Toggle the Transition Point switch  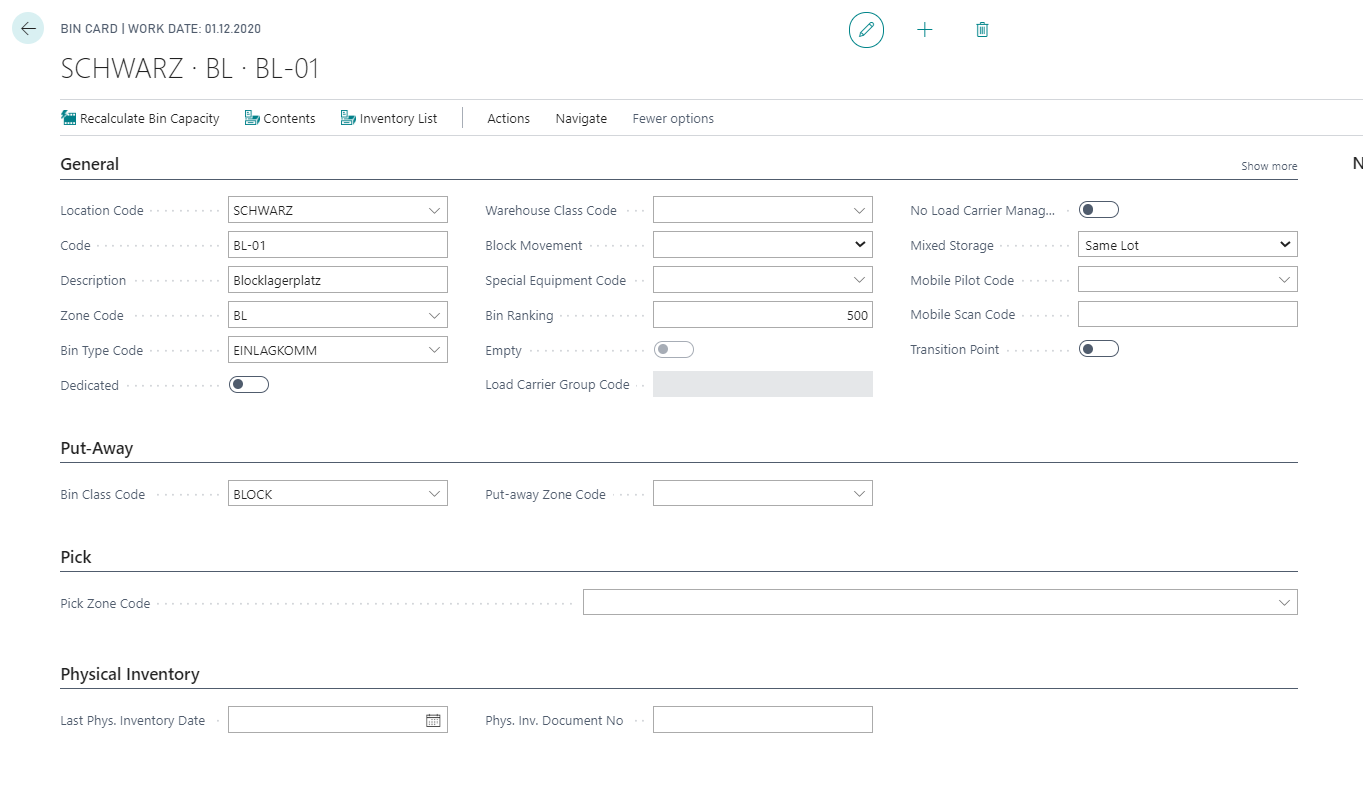(1098, 349)
